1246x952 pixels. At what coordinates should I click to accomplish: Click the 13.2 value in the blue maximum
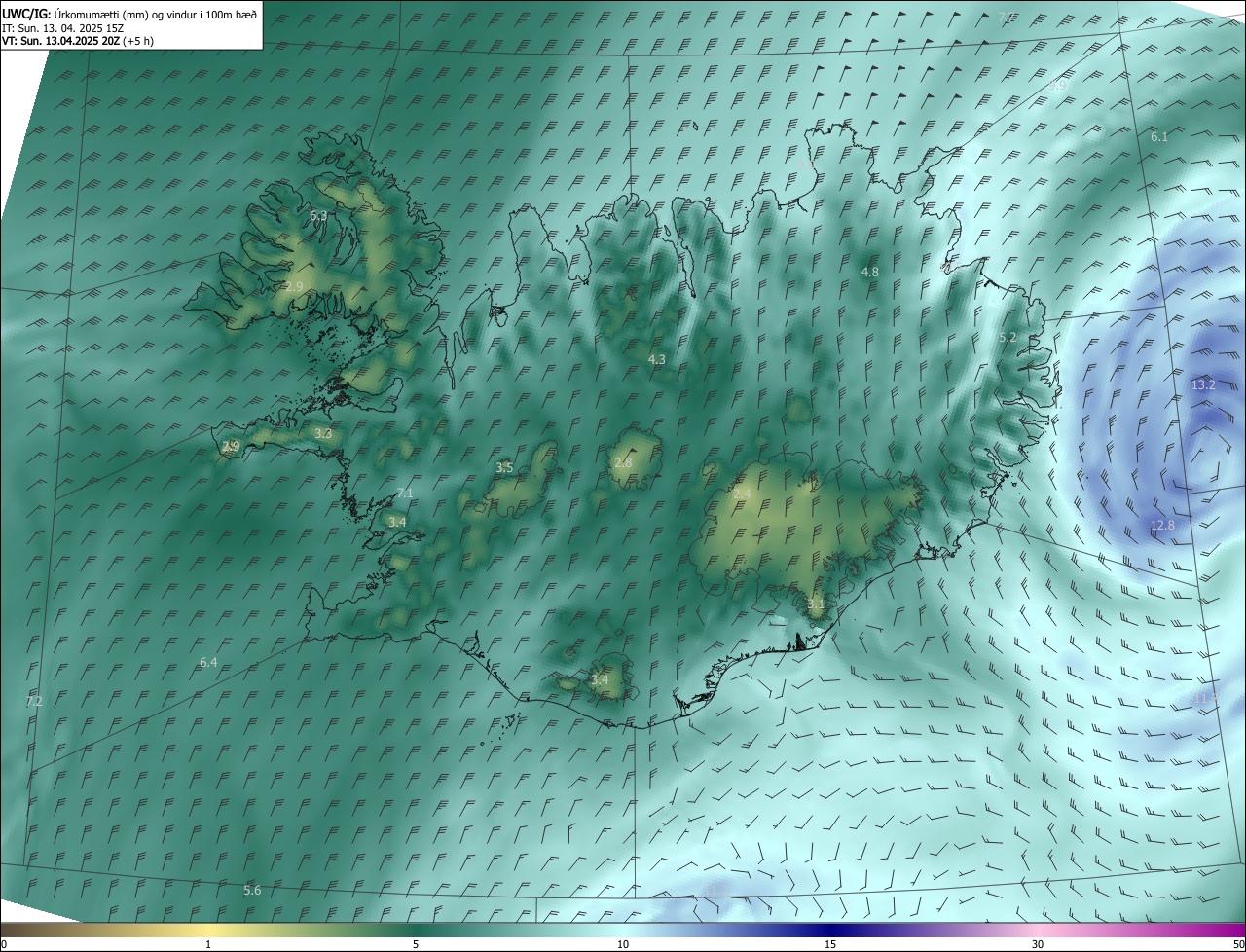coord(1203,385)
